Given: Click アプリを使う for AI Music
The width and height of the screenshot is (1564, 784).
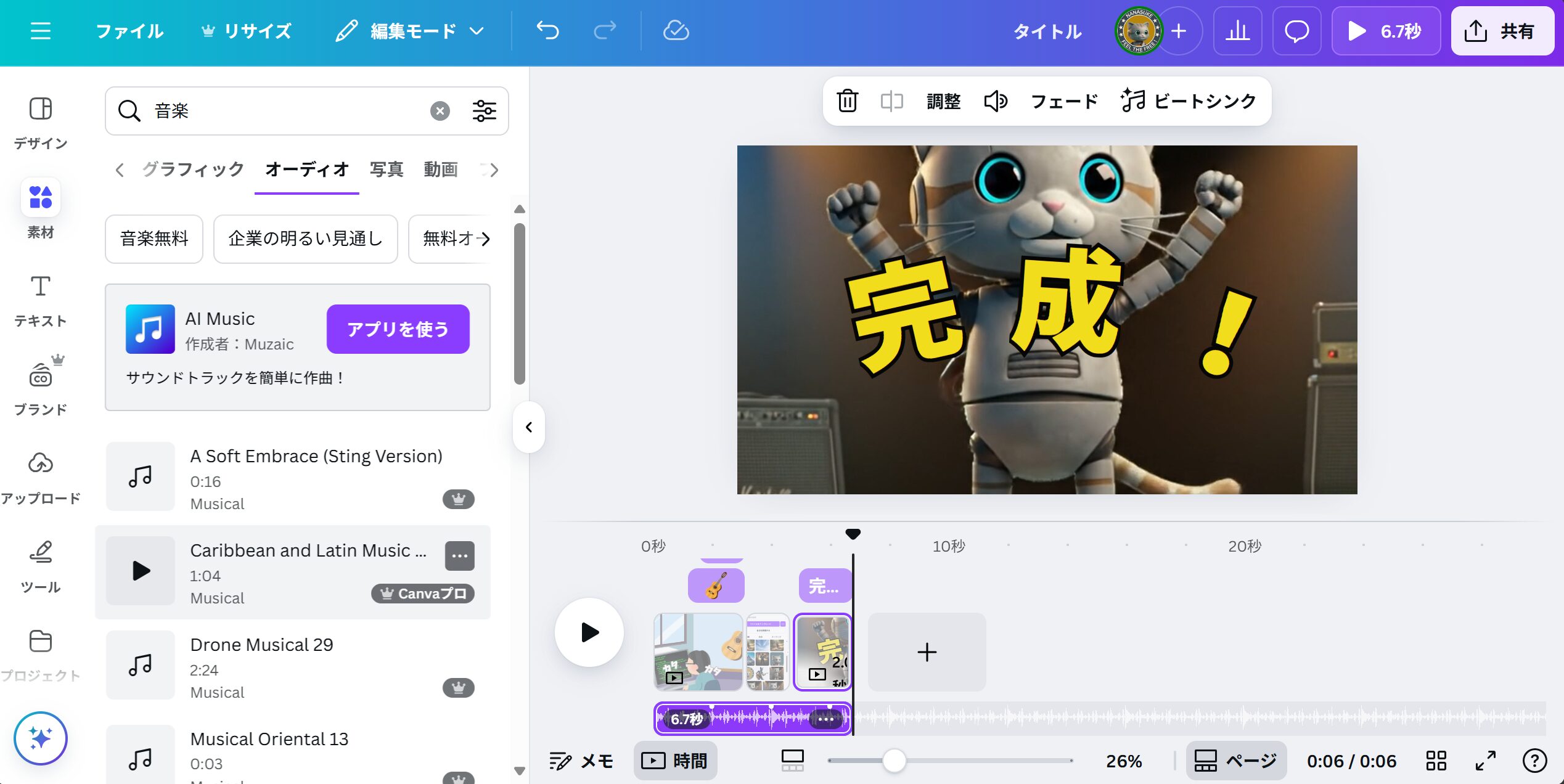Looking at the screenshot, I should click(398, 329).
